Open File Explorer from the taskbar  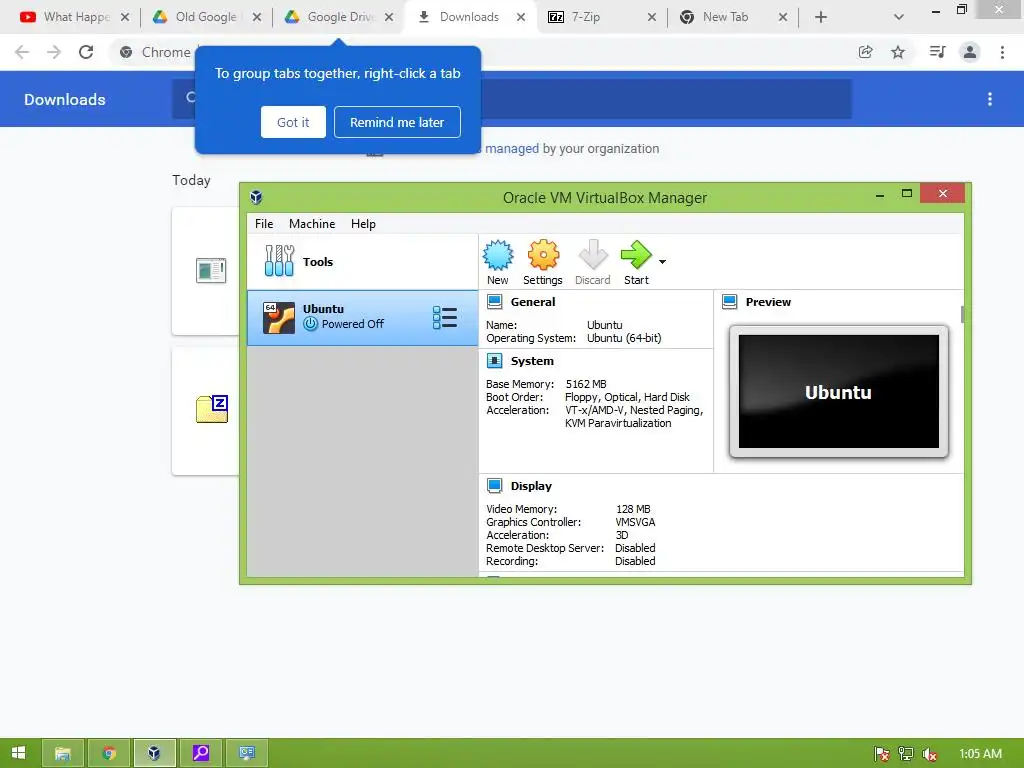(x=63, y=753)
